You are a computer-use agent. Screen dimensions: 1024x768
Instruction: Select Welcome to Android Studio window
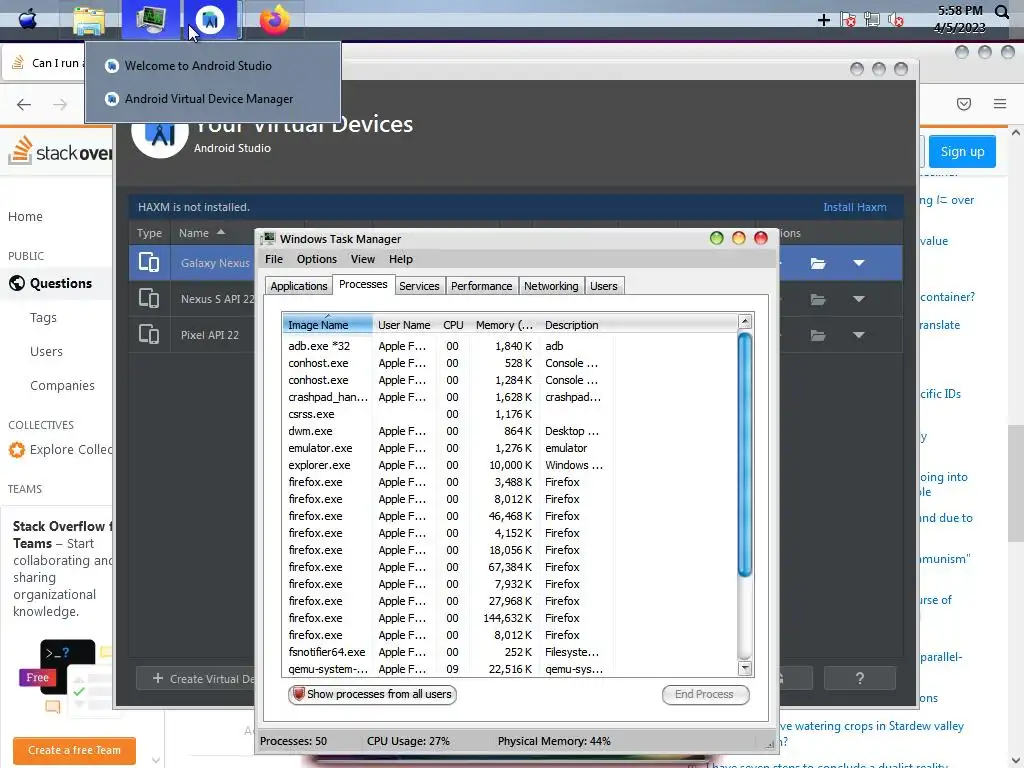198,66
